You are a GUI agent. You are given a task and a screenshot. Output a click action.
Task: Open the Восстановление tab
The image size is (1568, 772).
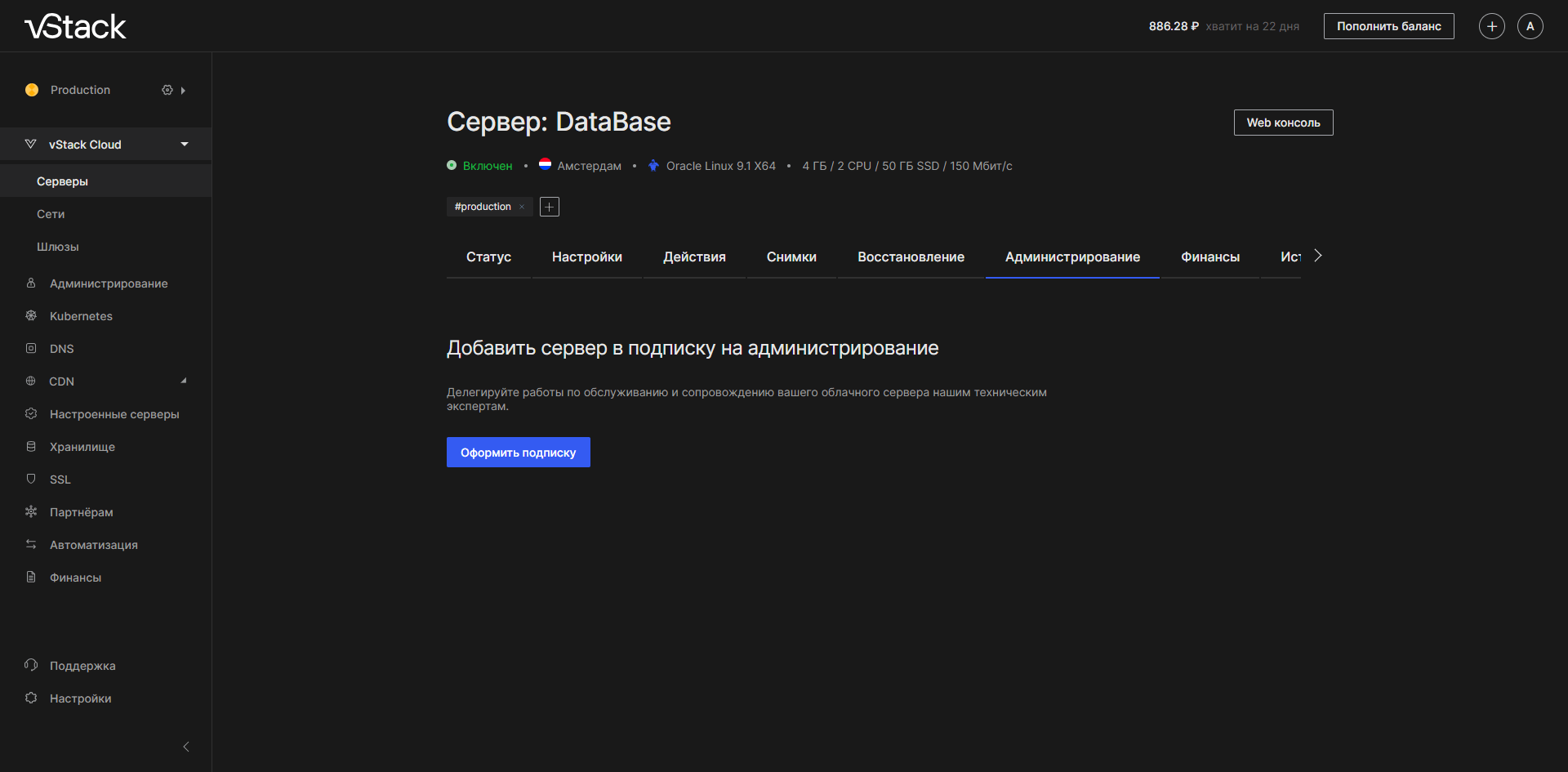pos(911,257)
